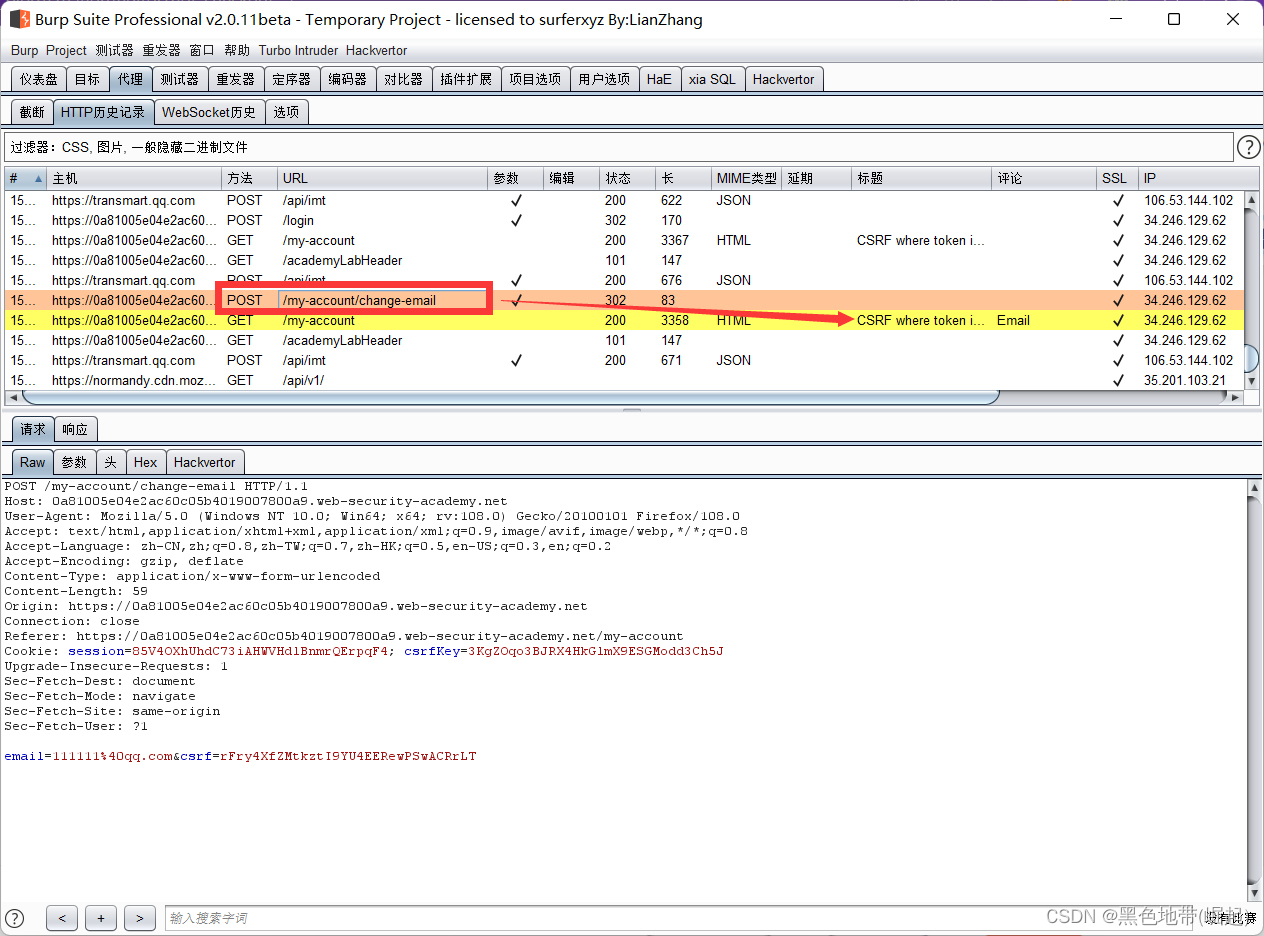
Task: Switch to the 用户选项 tab
Action: point(604,79)
